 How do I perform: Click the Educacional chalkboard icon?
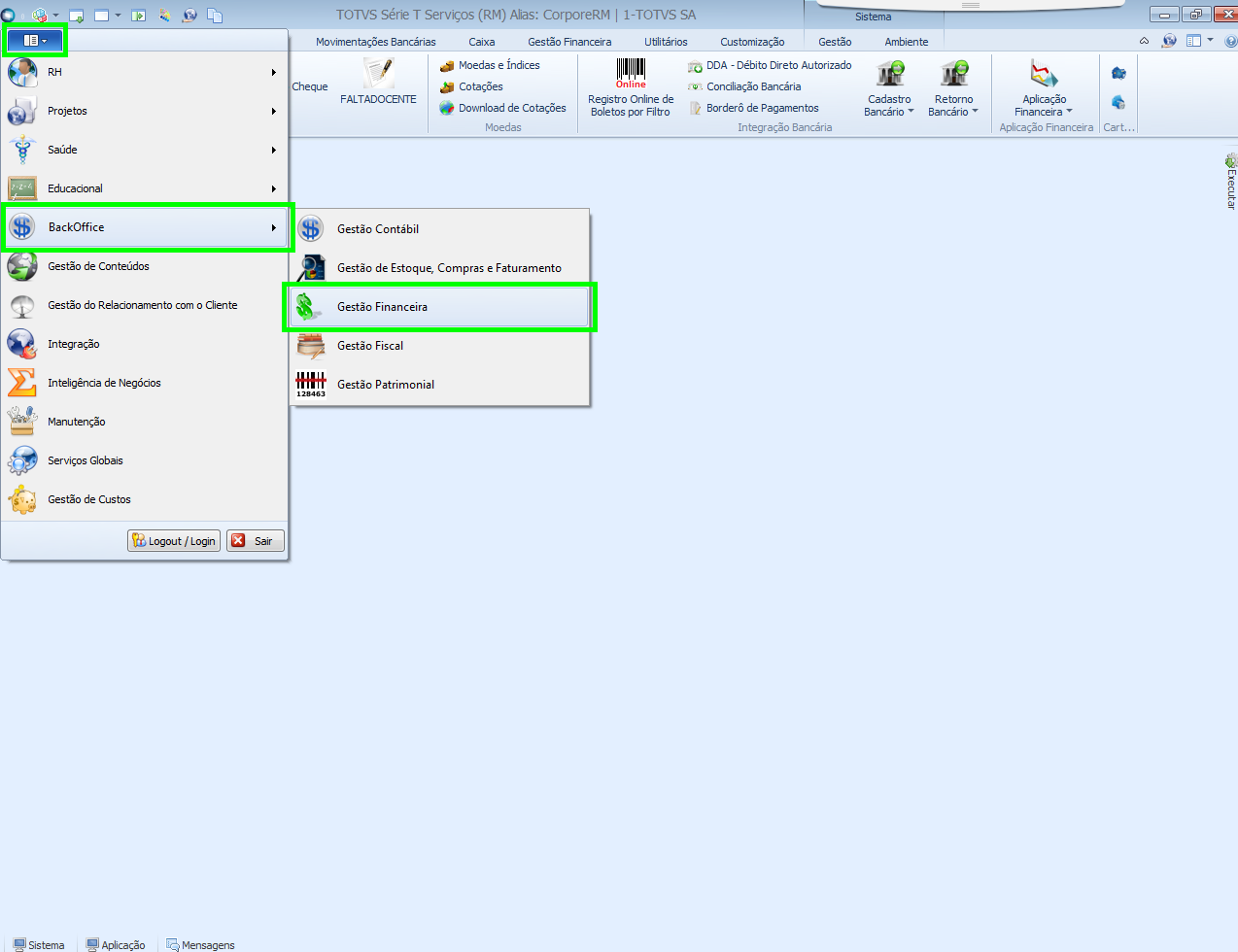(21, 188)
